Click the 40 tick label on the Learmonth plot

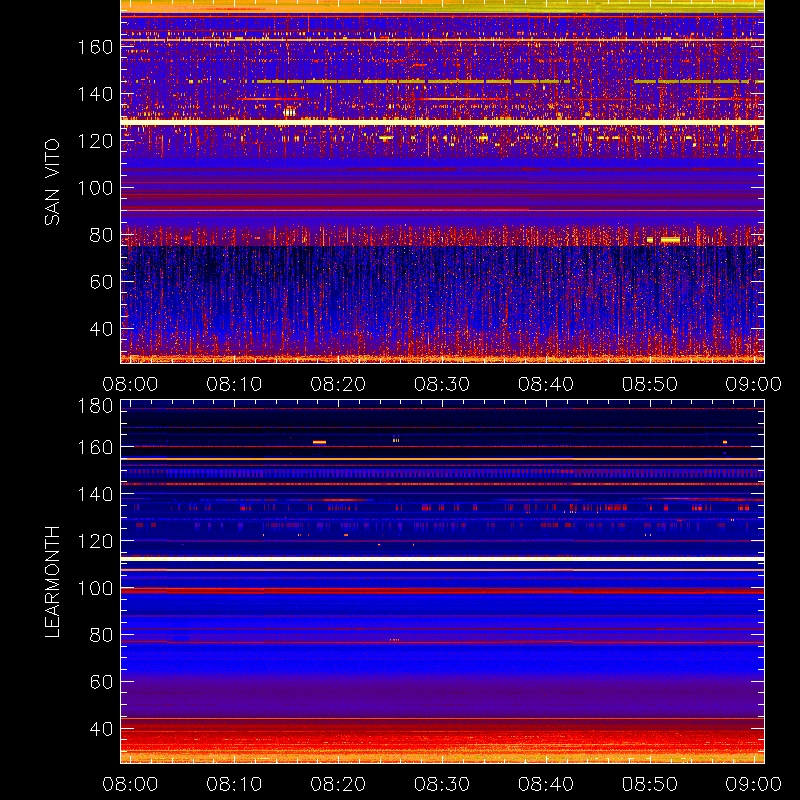pos(101,729)
